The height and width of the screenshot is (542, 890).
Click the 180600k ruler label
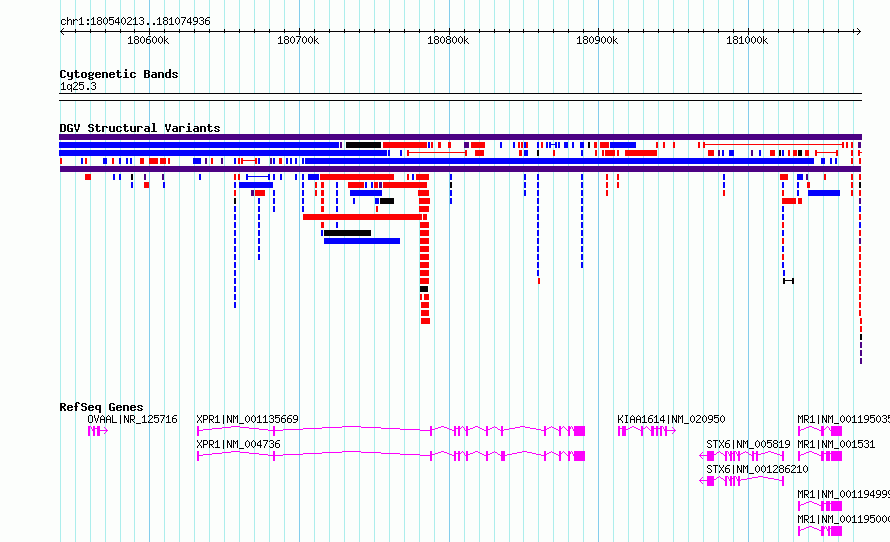tap(148, 40)
